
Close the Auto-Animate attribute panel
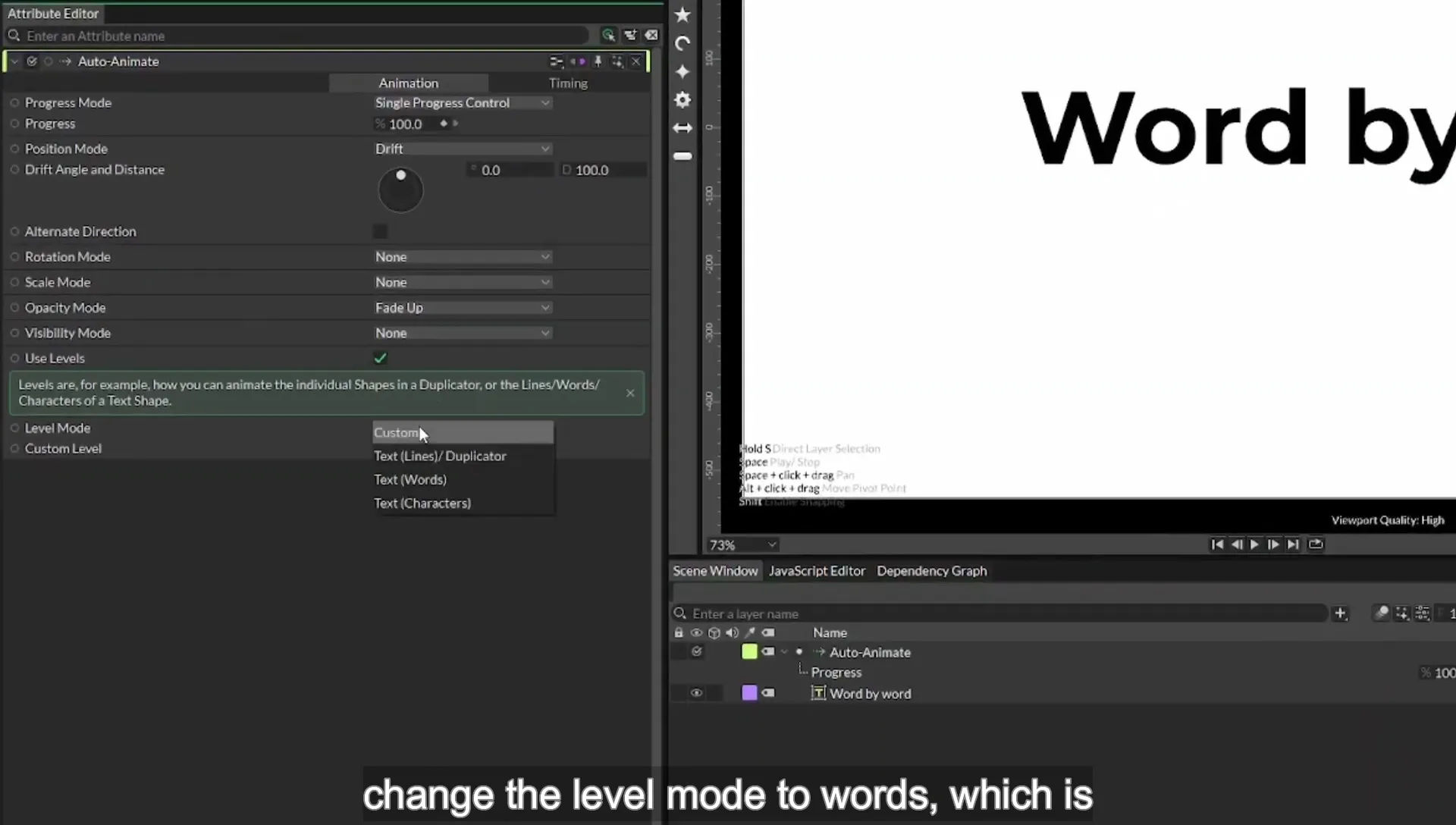tap(636, 61)
